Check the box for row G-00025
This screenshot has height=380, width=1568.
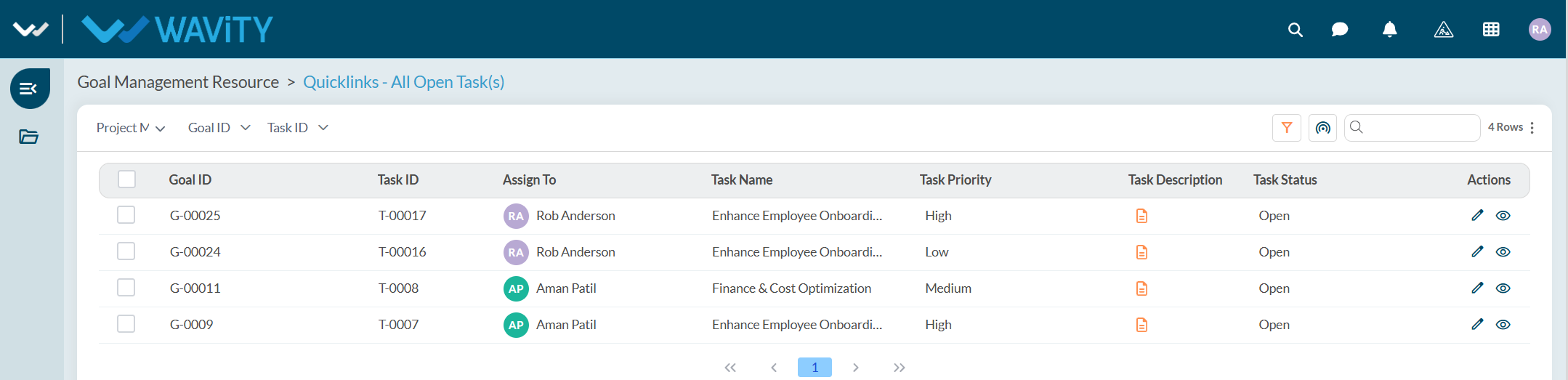coord(126,214)
